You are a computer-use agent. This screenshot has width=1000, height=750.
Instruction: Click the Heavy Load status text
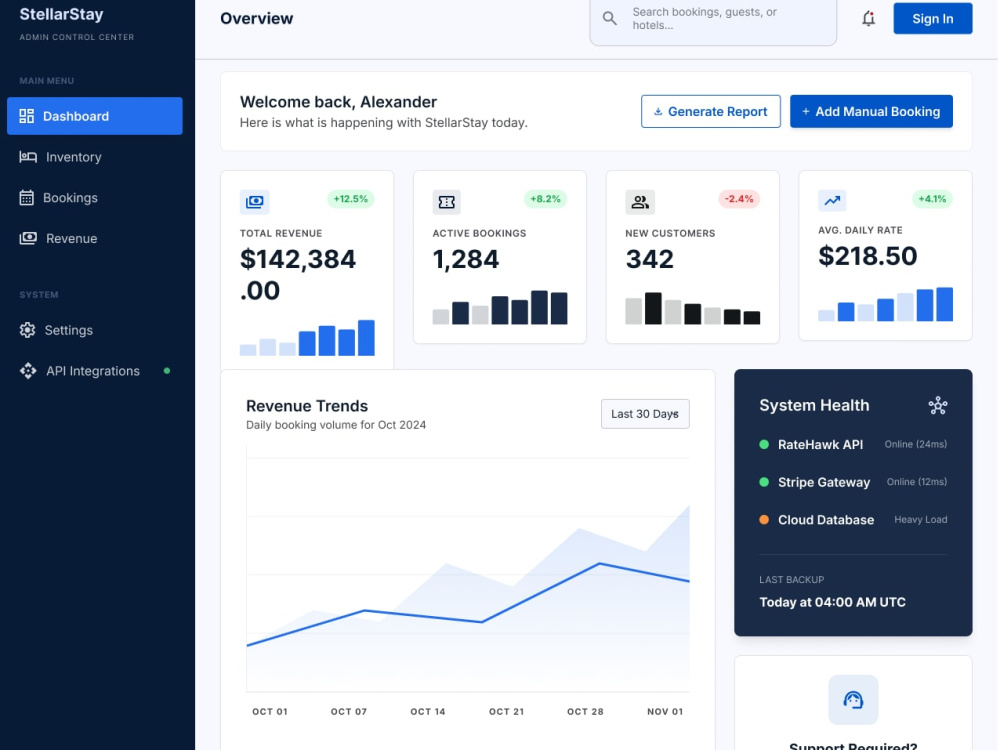pyautogui.click(x=921, y=520)
